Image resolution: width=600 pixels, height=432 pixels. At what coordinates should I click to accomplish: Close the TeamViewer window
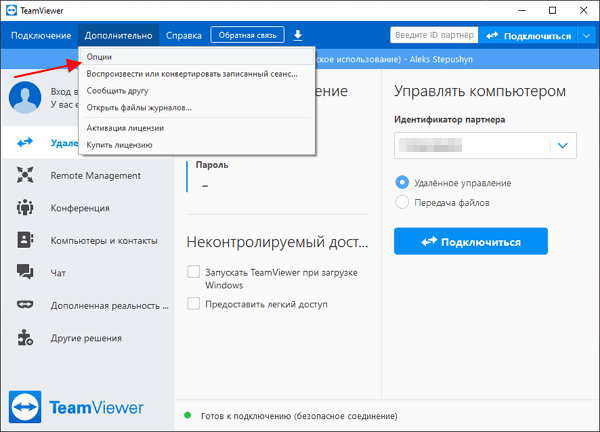click(x=584, y=10)
